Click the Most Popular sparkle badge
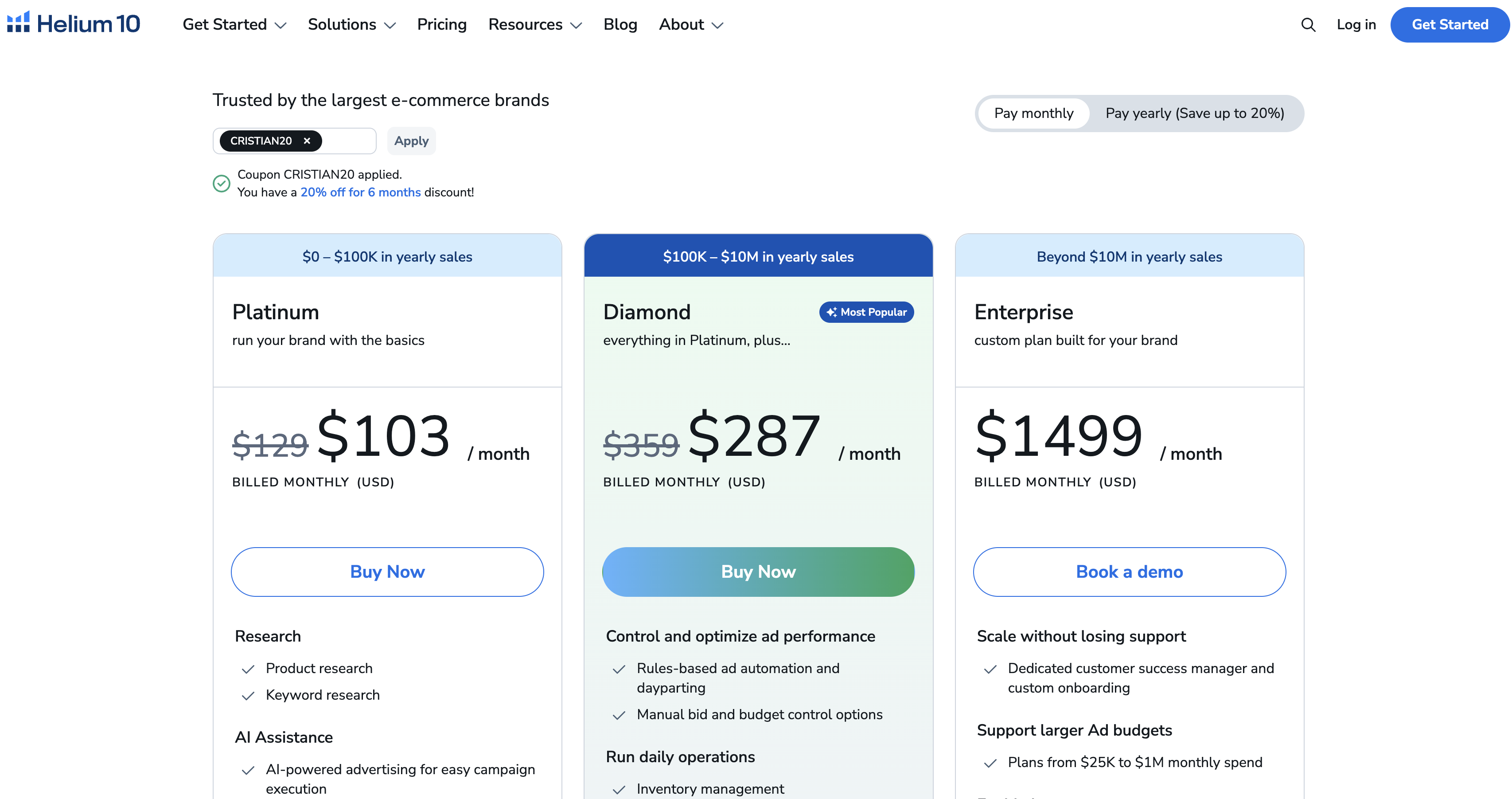 tap(866, 312)
